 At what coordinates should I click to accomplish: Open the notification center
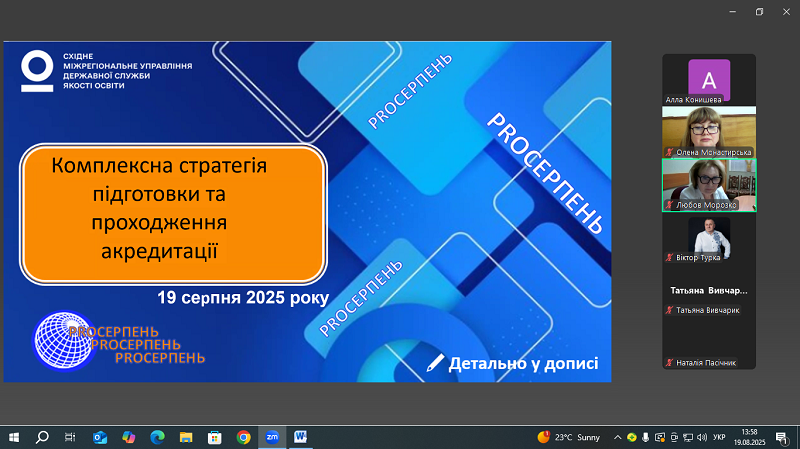782,437
